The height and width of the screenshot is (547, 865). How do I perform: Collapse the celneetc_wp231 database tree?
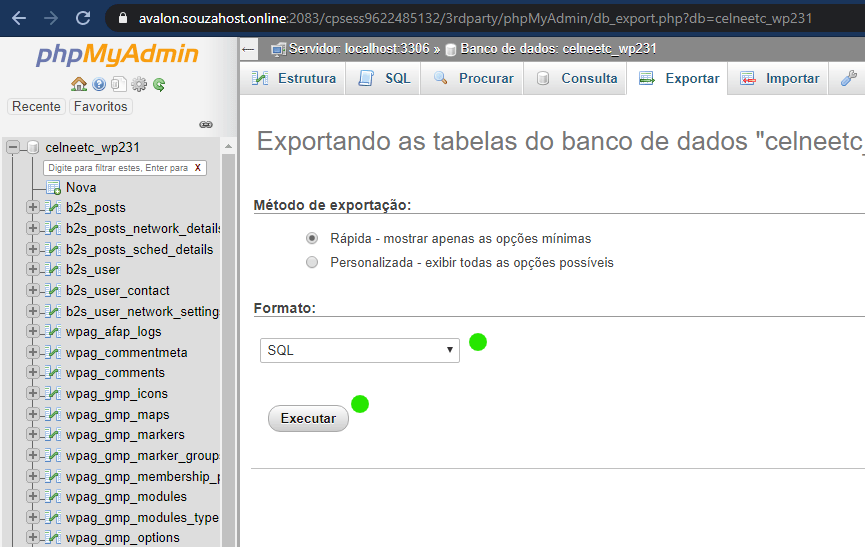pos(13,147)
